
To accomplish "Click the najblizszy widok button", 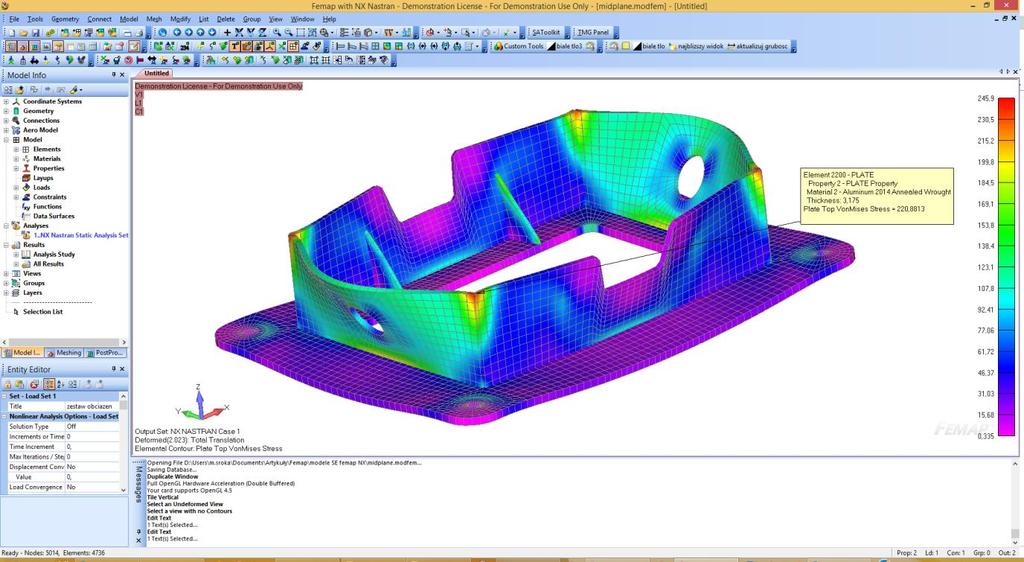I will coord(696,46).
